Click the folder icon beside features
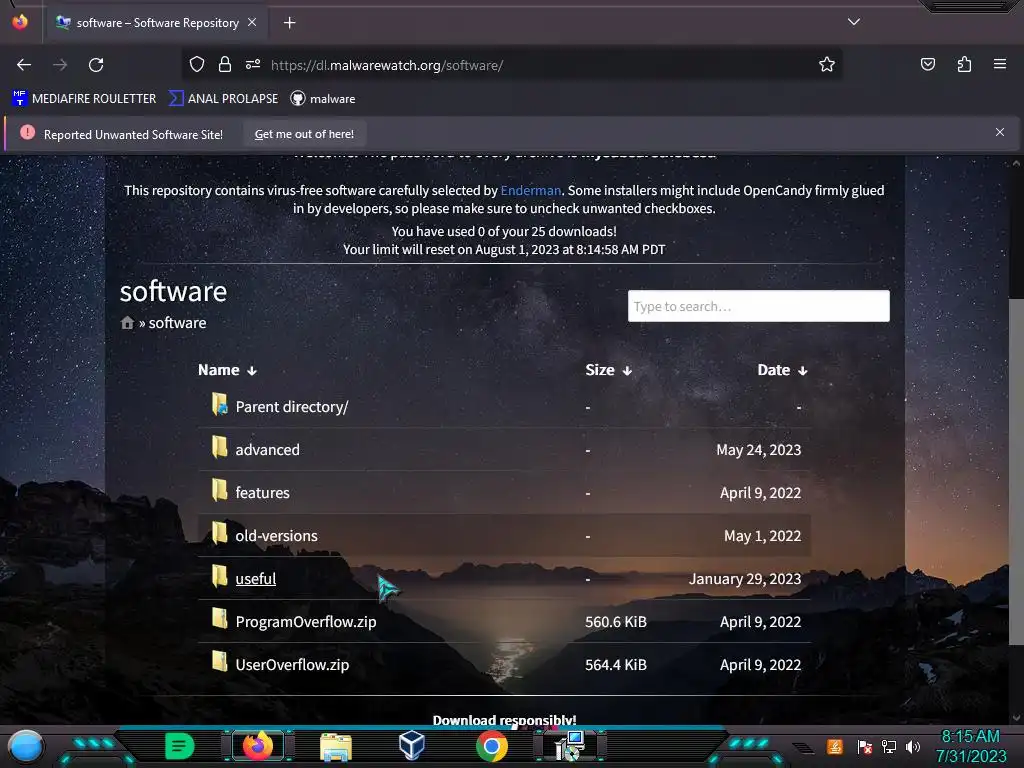 point(219,490)
